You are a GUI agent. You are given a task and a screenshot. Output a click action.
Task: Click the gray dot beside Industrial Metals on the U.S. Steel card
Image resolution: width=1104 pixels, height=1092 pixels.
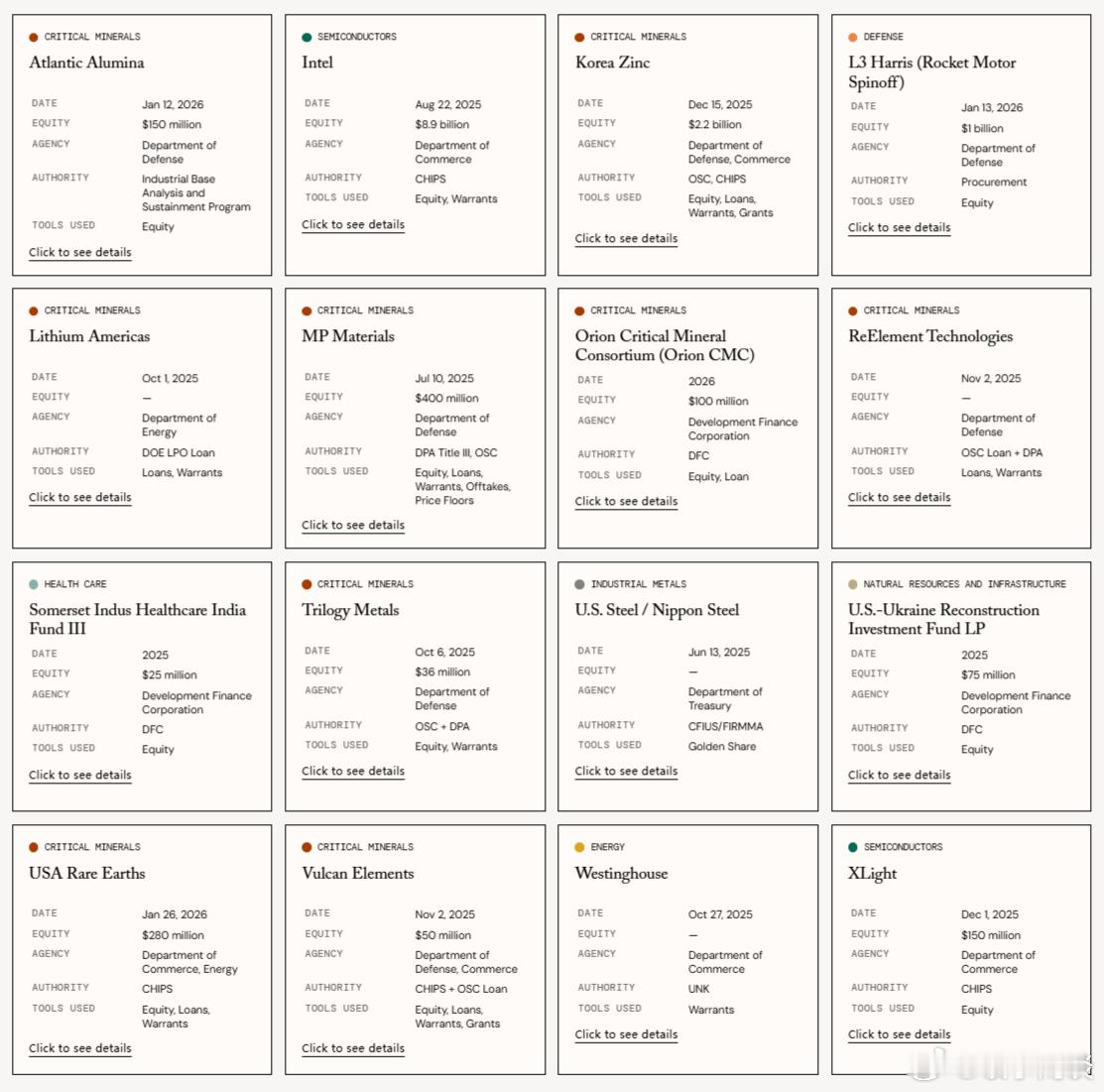pos(579,584)
